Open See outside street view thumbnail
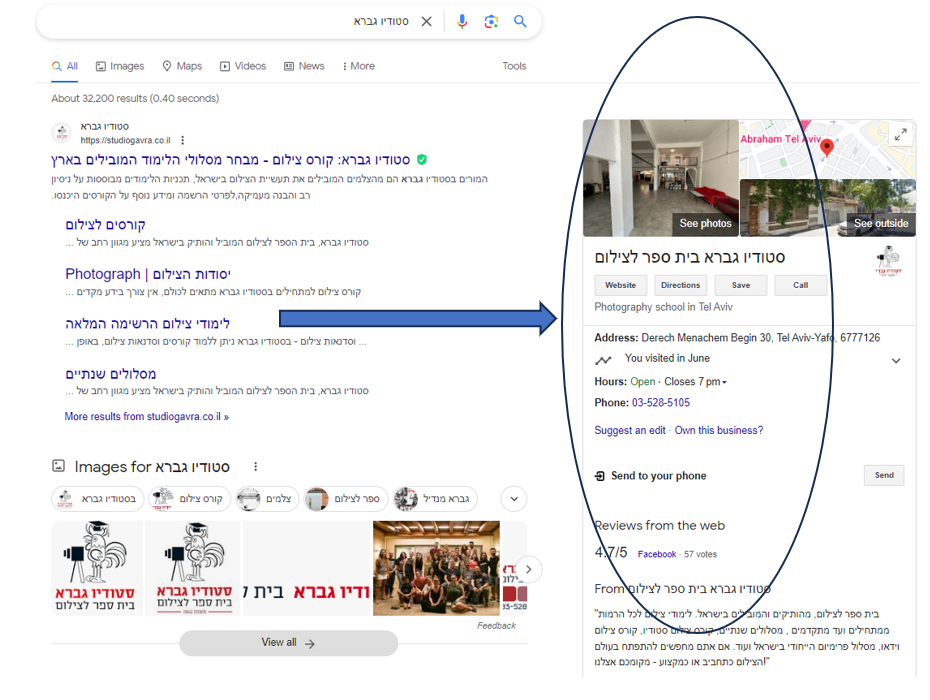 [828, 208]
